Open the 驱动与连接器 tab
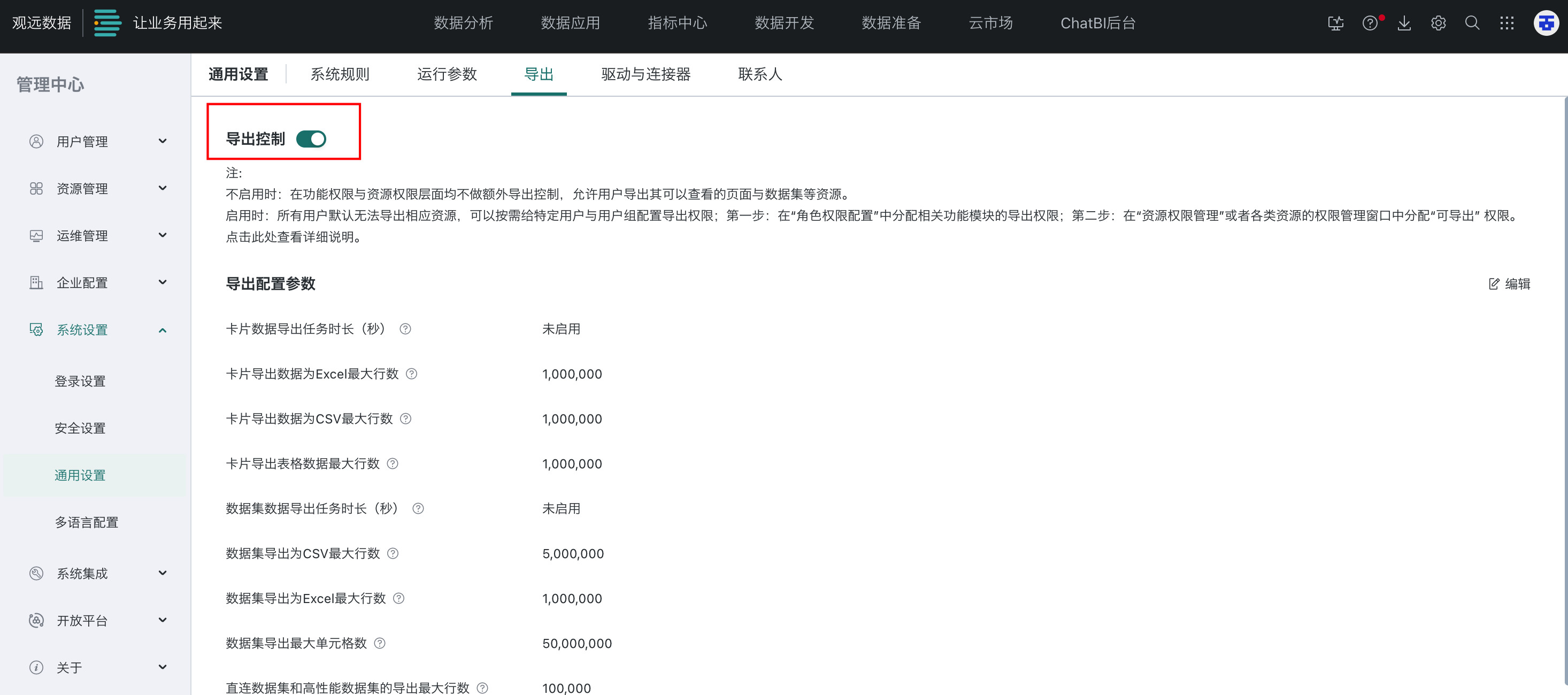 (645, 74)
